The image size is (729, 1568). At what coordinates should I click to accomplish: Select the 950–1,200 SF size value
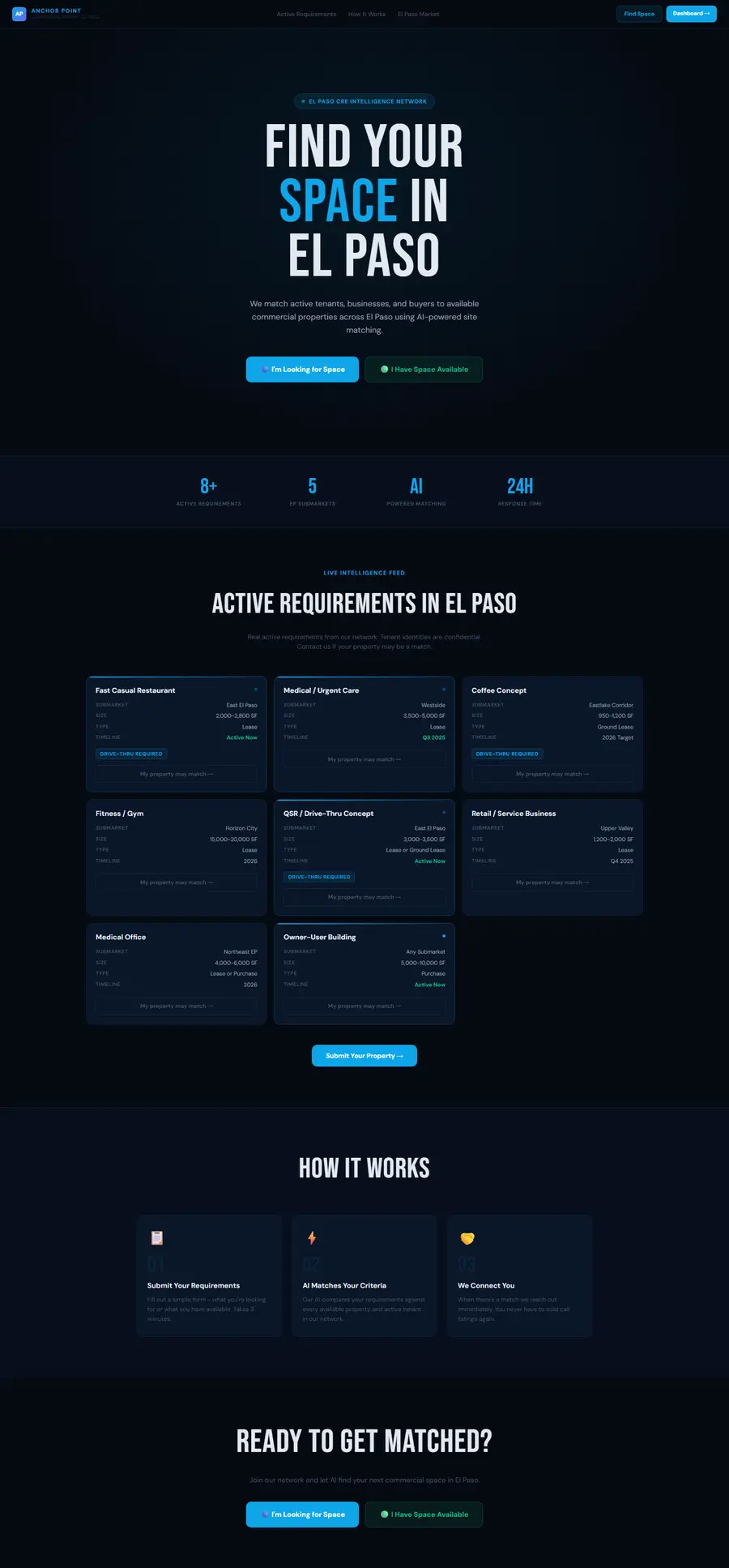coord(616,716)
